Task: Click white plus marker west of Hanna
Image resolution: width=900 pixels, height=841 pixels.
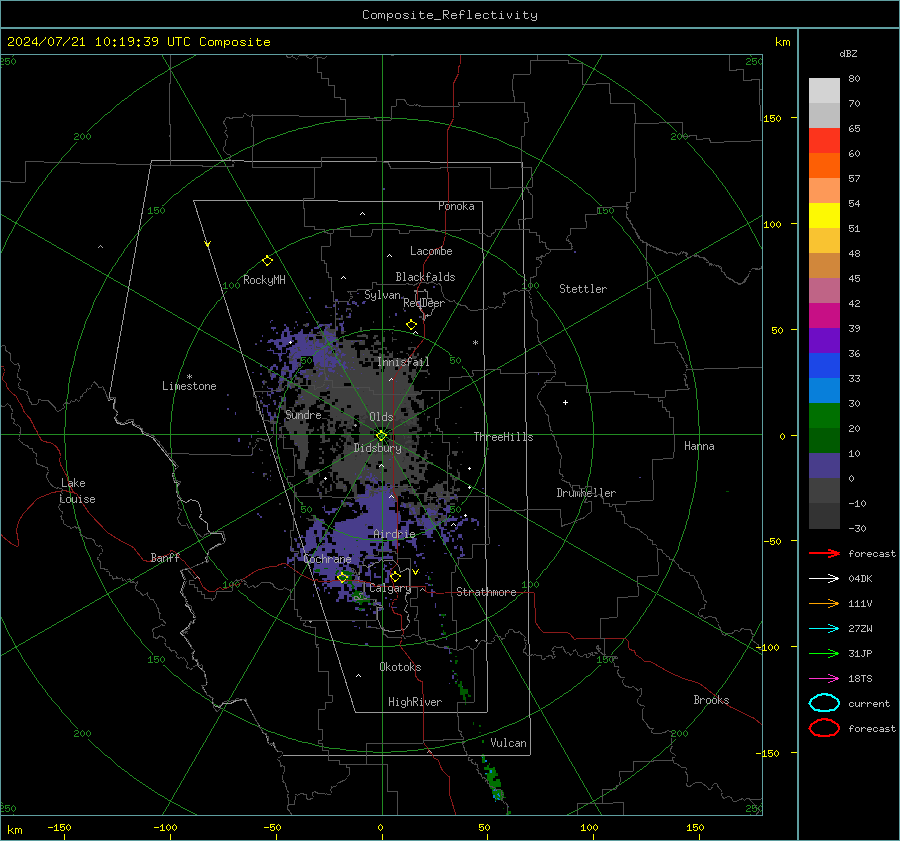Action: [x=565, y=402]
